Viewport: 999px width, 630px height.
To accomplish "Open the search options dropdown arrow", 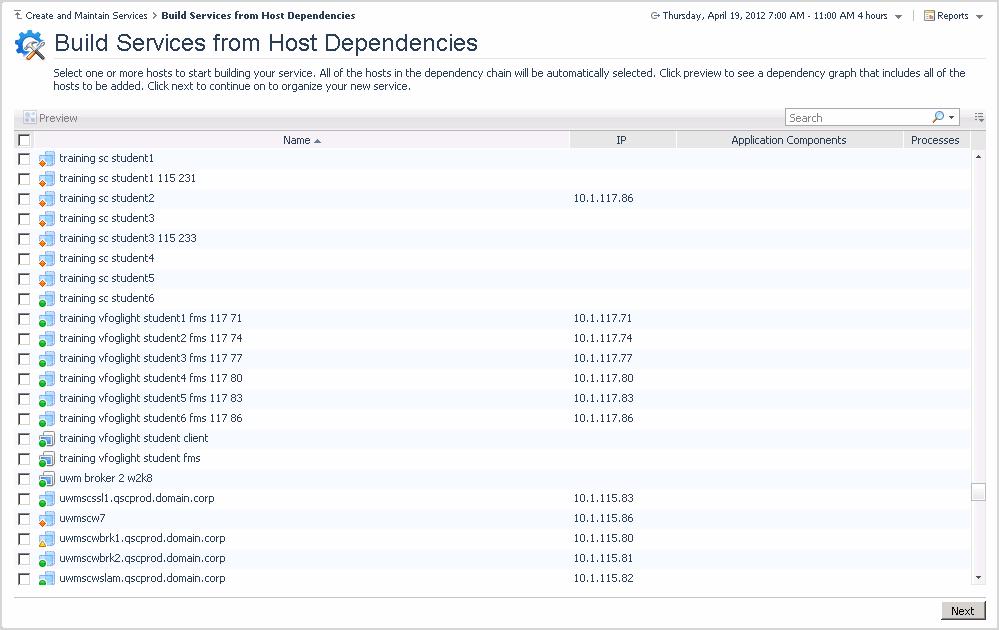I will click(952, 118).
